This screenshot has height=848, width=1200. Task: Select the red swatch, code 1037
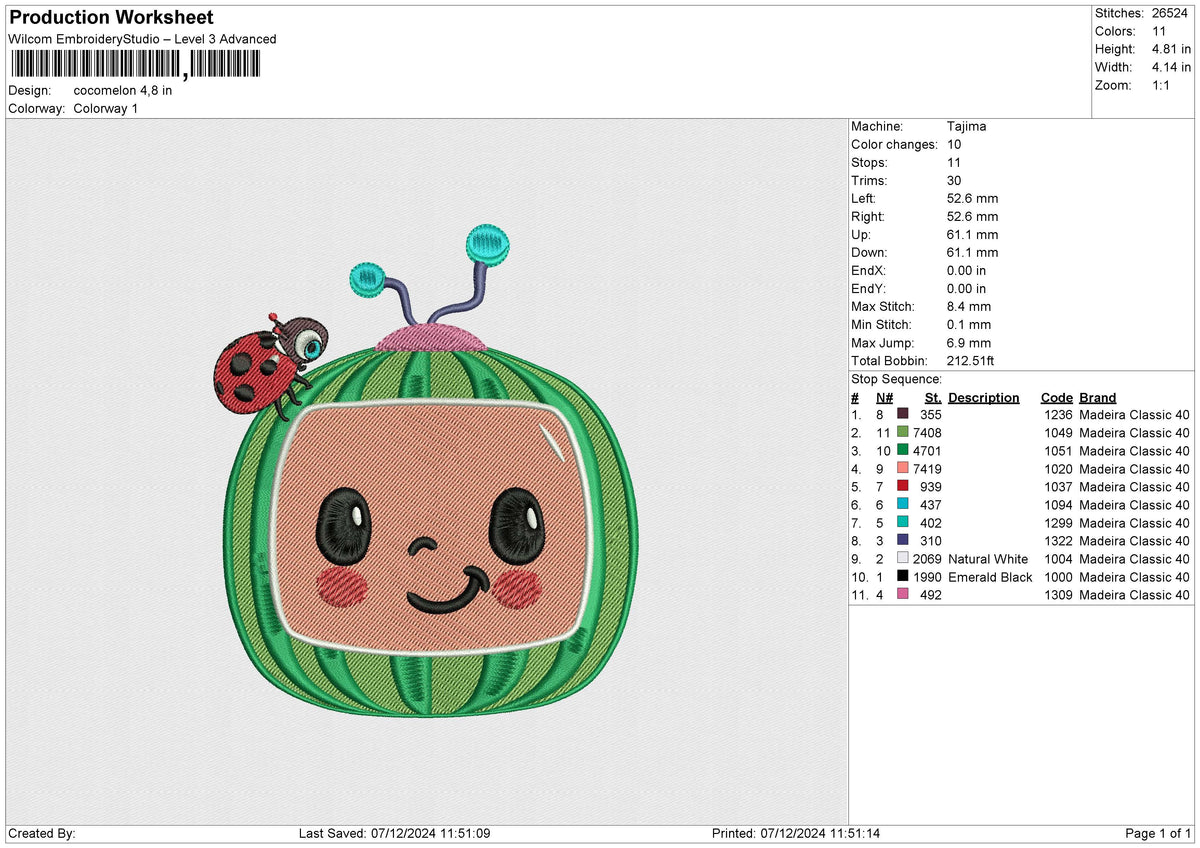903,486
